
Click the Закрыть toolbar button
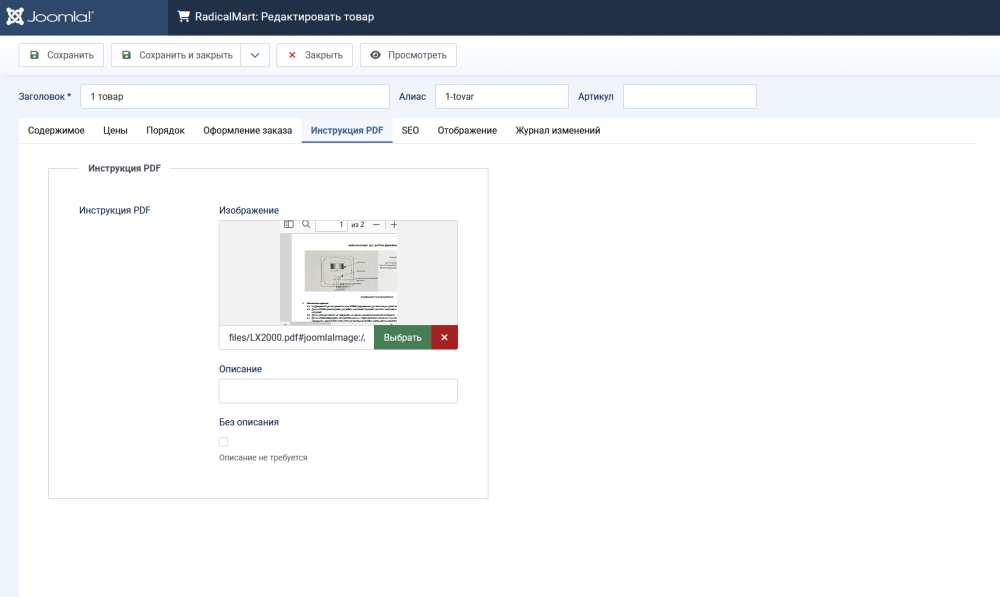314,55
